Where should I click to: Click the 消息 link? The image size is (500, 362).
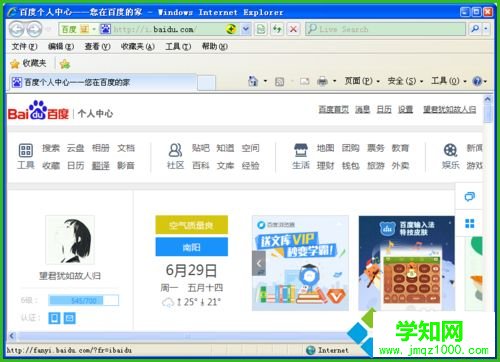tap(362, 109)
